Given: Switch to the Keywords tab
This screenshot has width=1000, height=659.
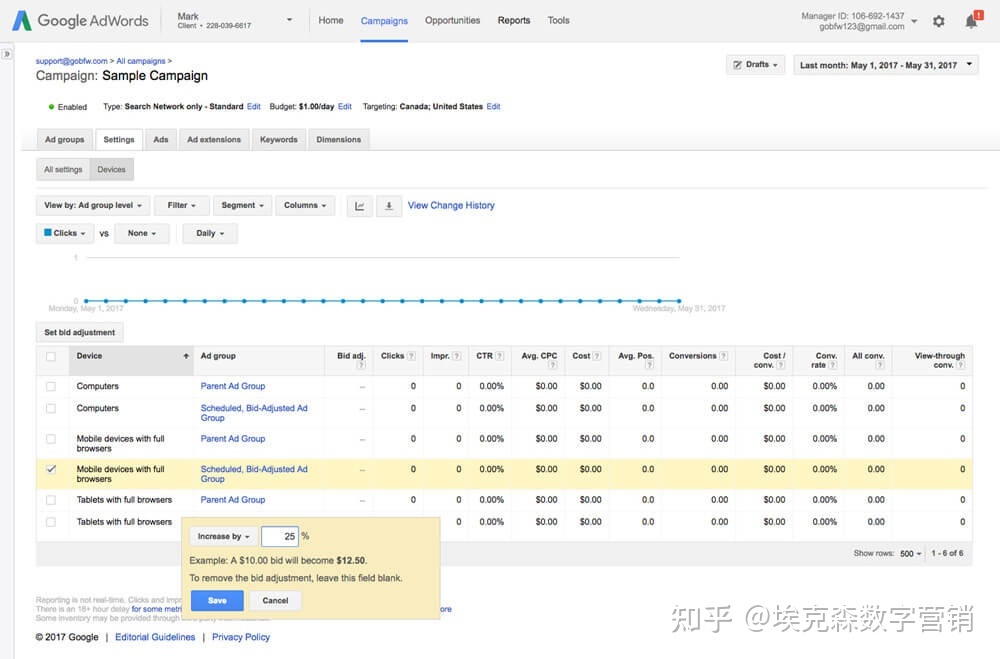Looking at the screenshot, I should point(278,140).
